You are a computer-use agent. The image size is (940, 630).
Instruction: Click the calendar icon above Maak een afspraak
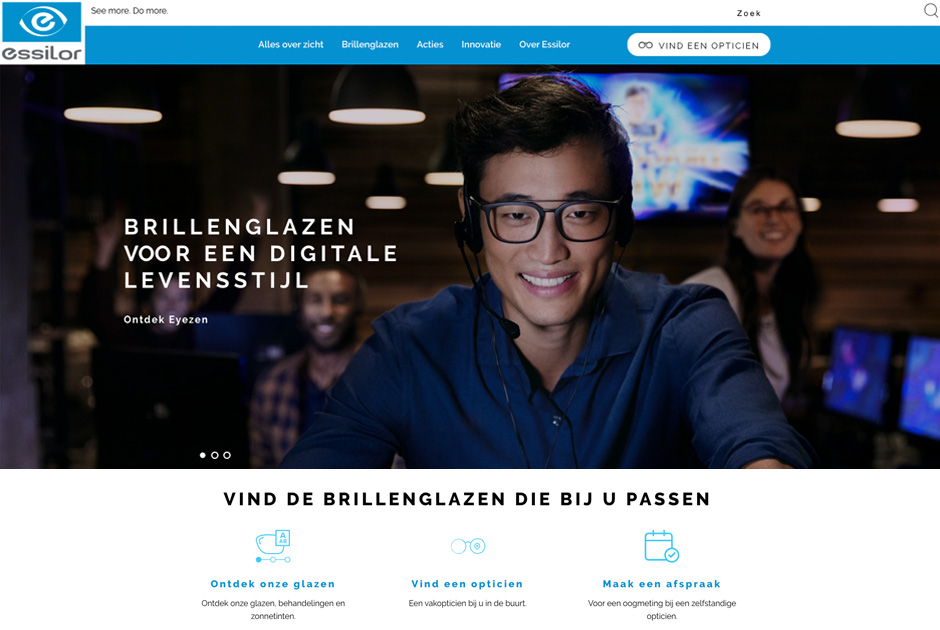661,546
